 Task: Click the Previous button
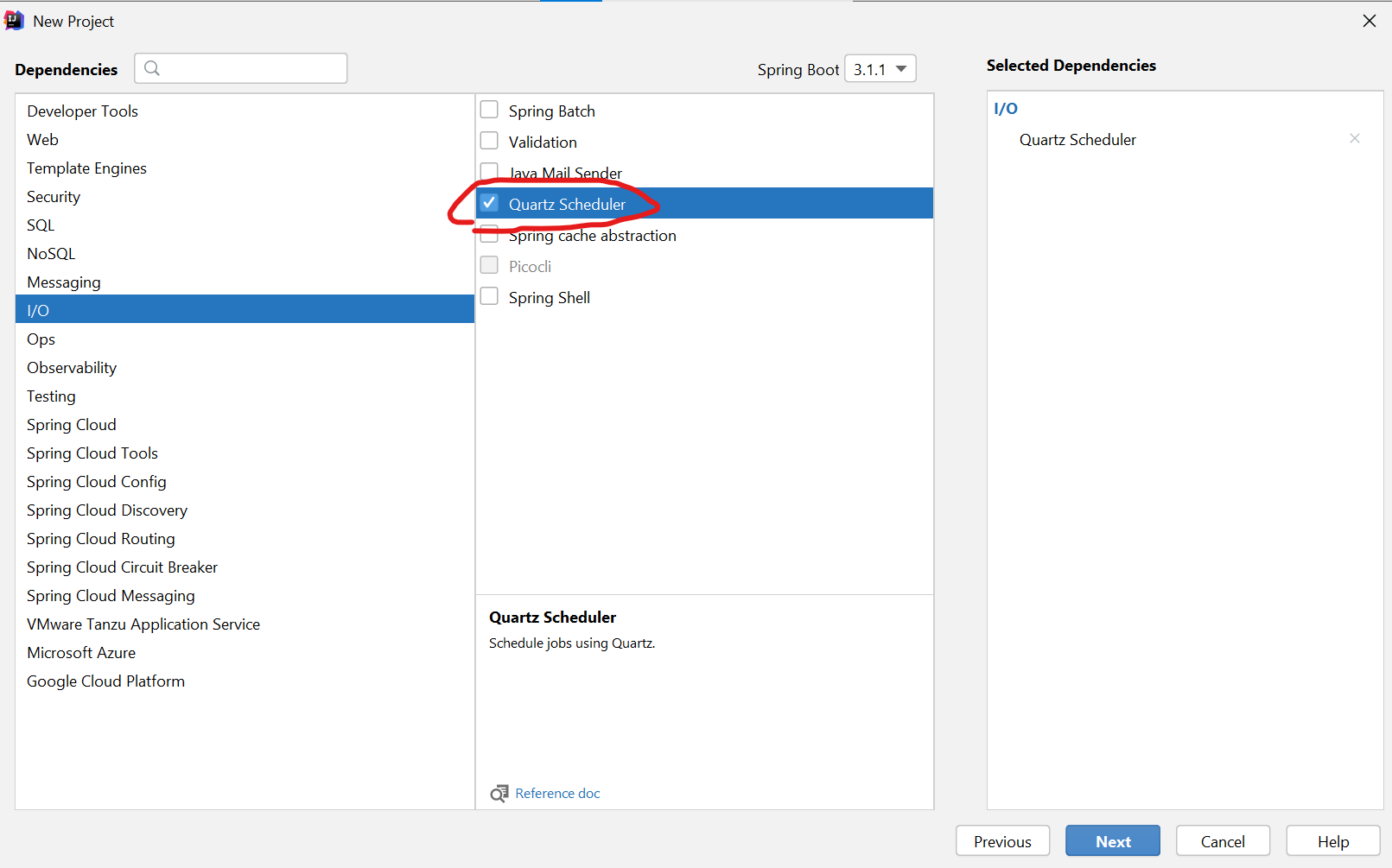tap(1002, 841)
